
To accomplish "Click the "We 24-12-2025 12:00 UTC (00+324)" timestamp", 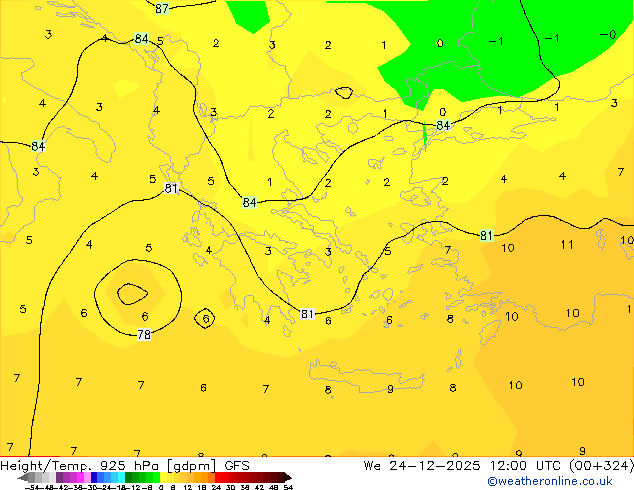I will tap(499, 465).
